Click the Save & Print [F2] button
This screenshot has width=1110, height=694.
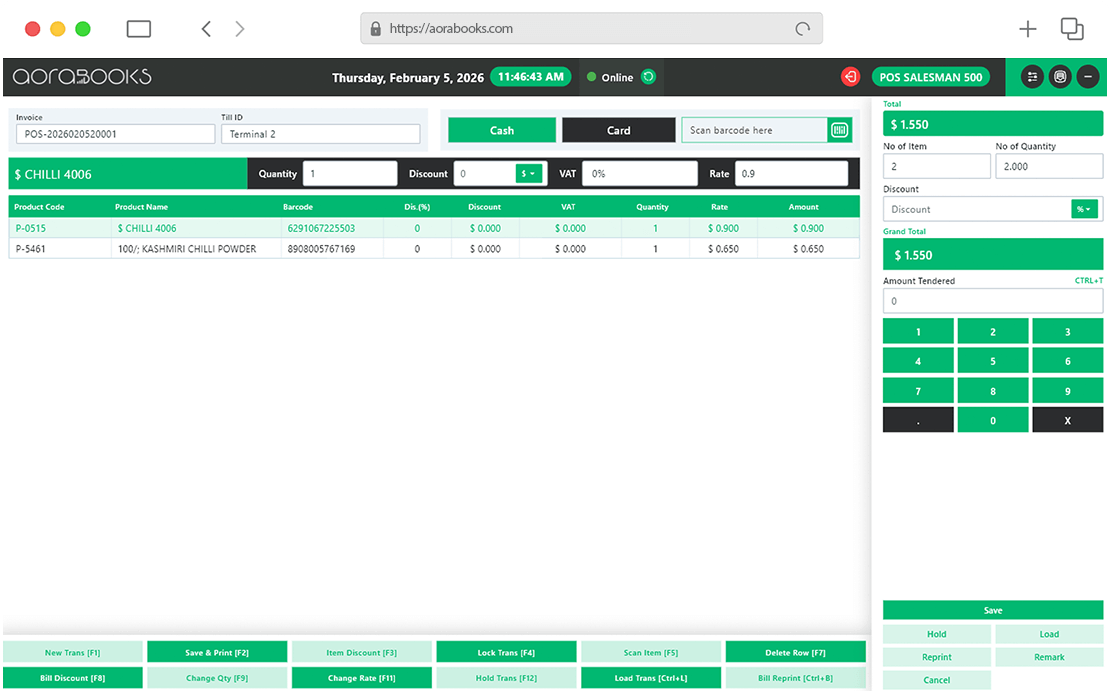click(x=217, y=653)
